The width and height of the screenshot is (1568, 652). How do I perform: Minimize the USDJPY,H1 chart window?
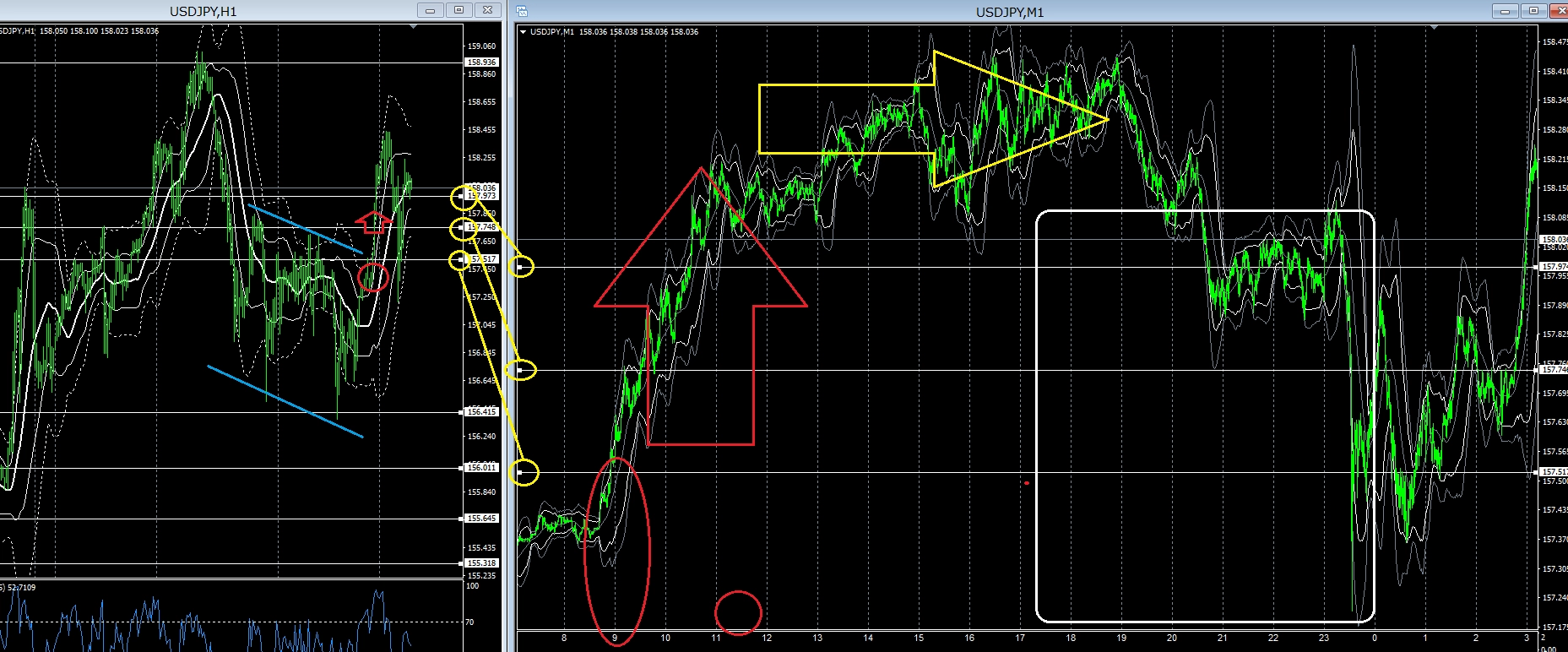tap(431, 10)
